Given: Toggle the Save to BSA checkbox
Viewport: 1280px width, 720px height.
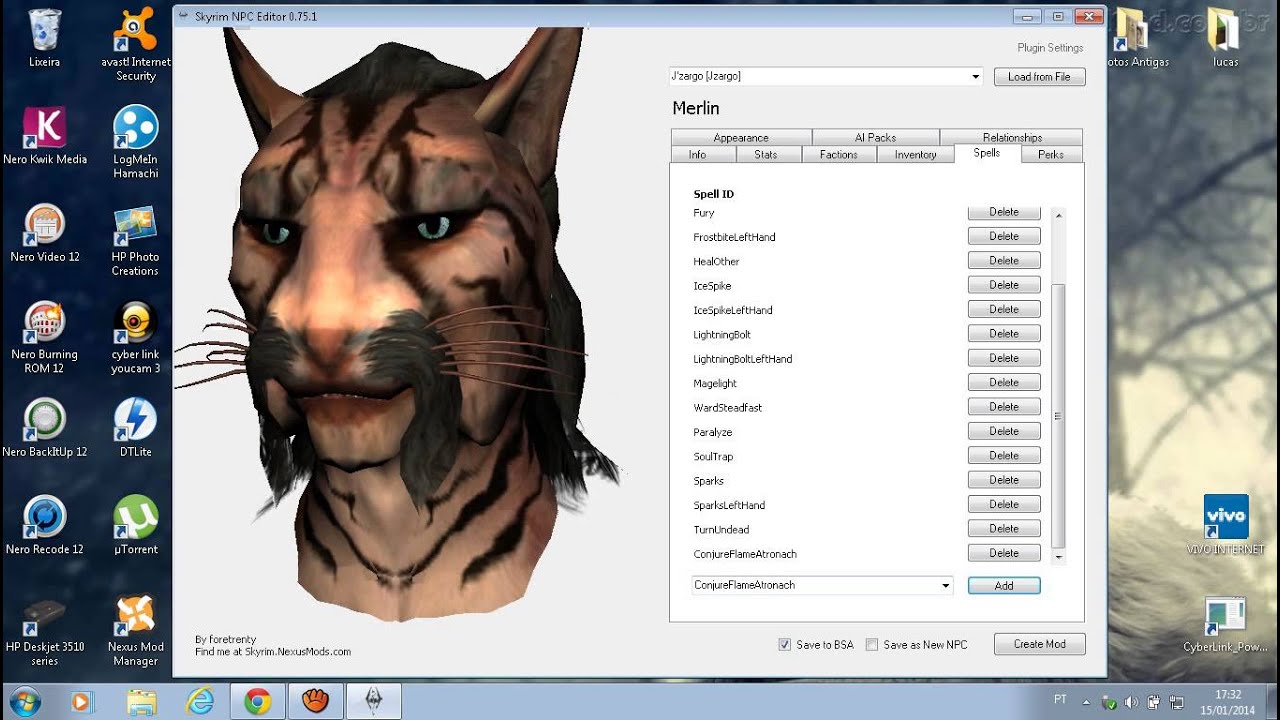Looking at the screenshot, I should point(785,645).
